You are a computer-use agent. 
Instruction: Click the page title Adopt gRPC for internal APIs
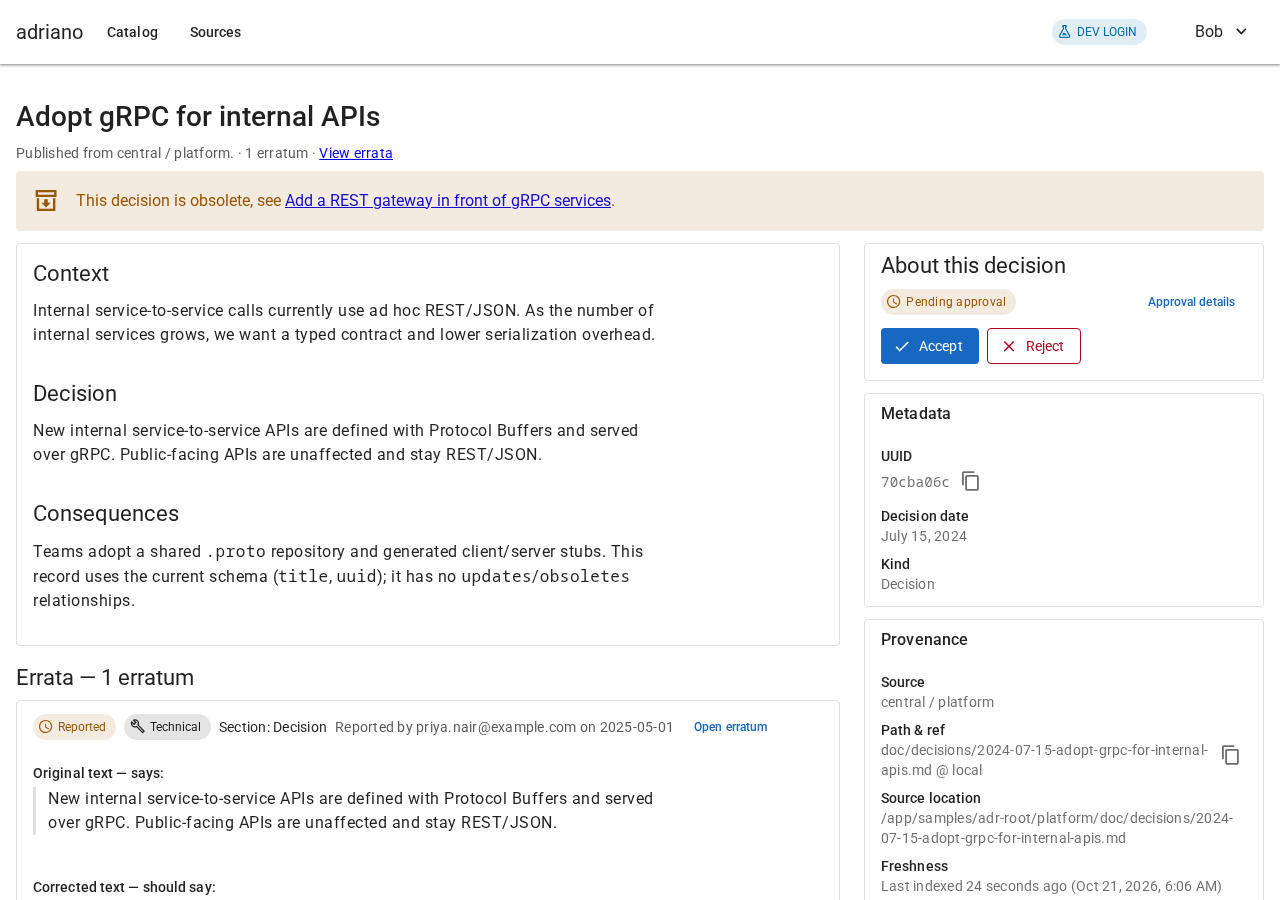coord(198,117)
